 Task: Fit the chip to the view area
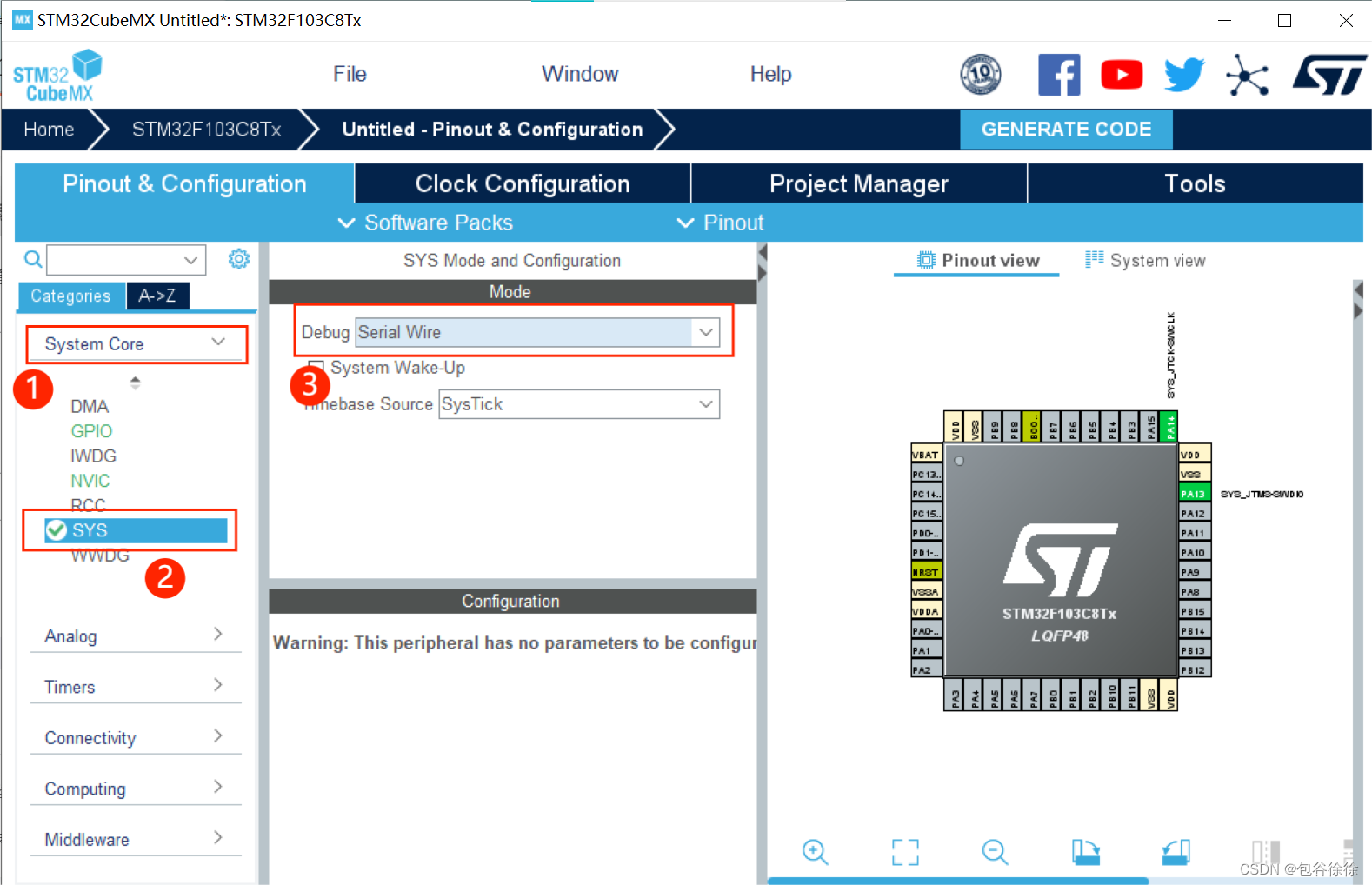pos(905,852)
